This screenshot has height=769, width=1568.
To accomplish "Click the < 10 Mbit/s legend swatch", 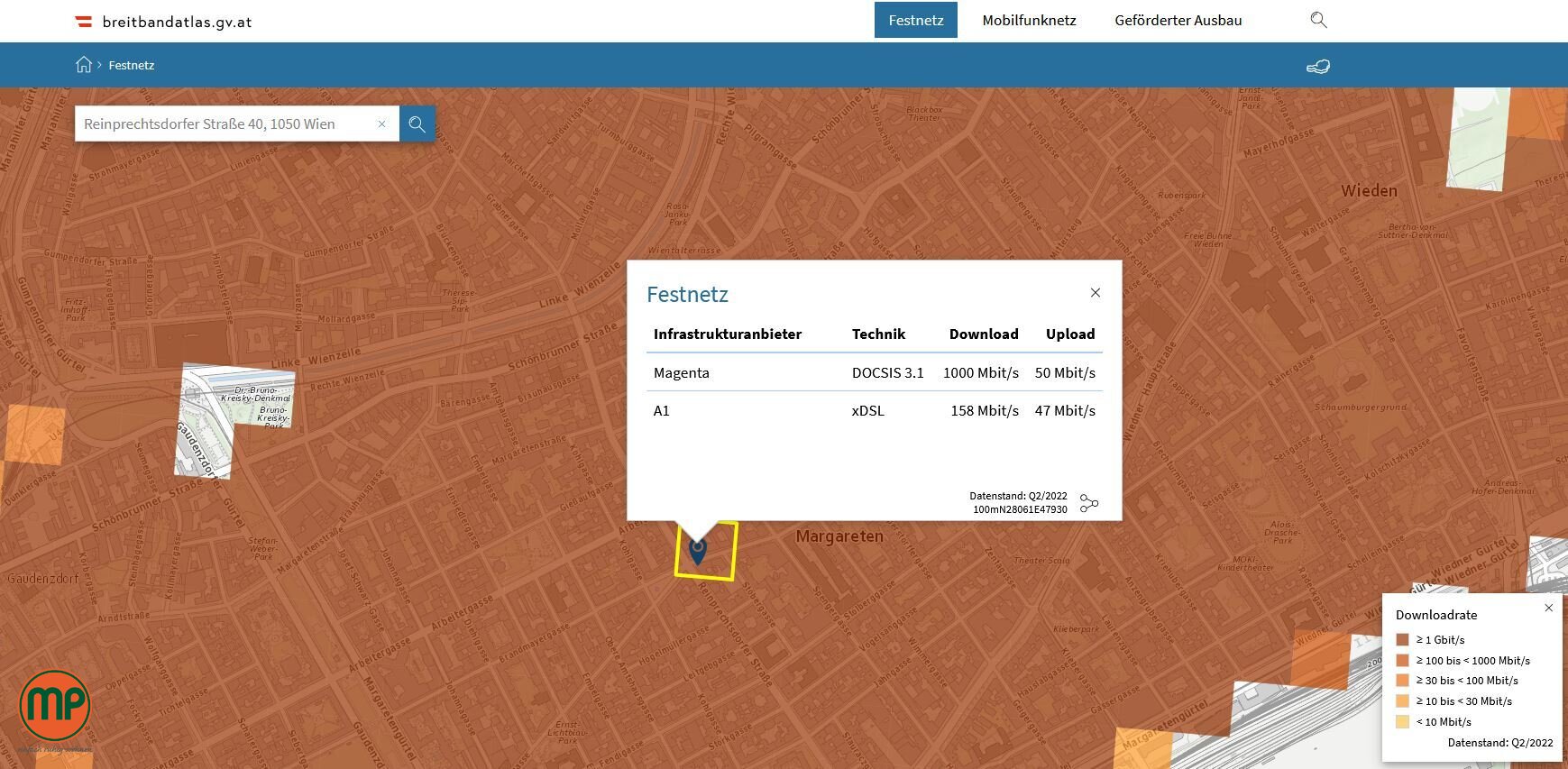I will click(x=1402, y=722).
